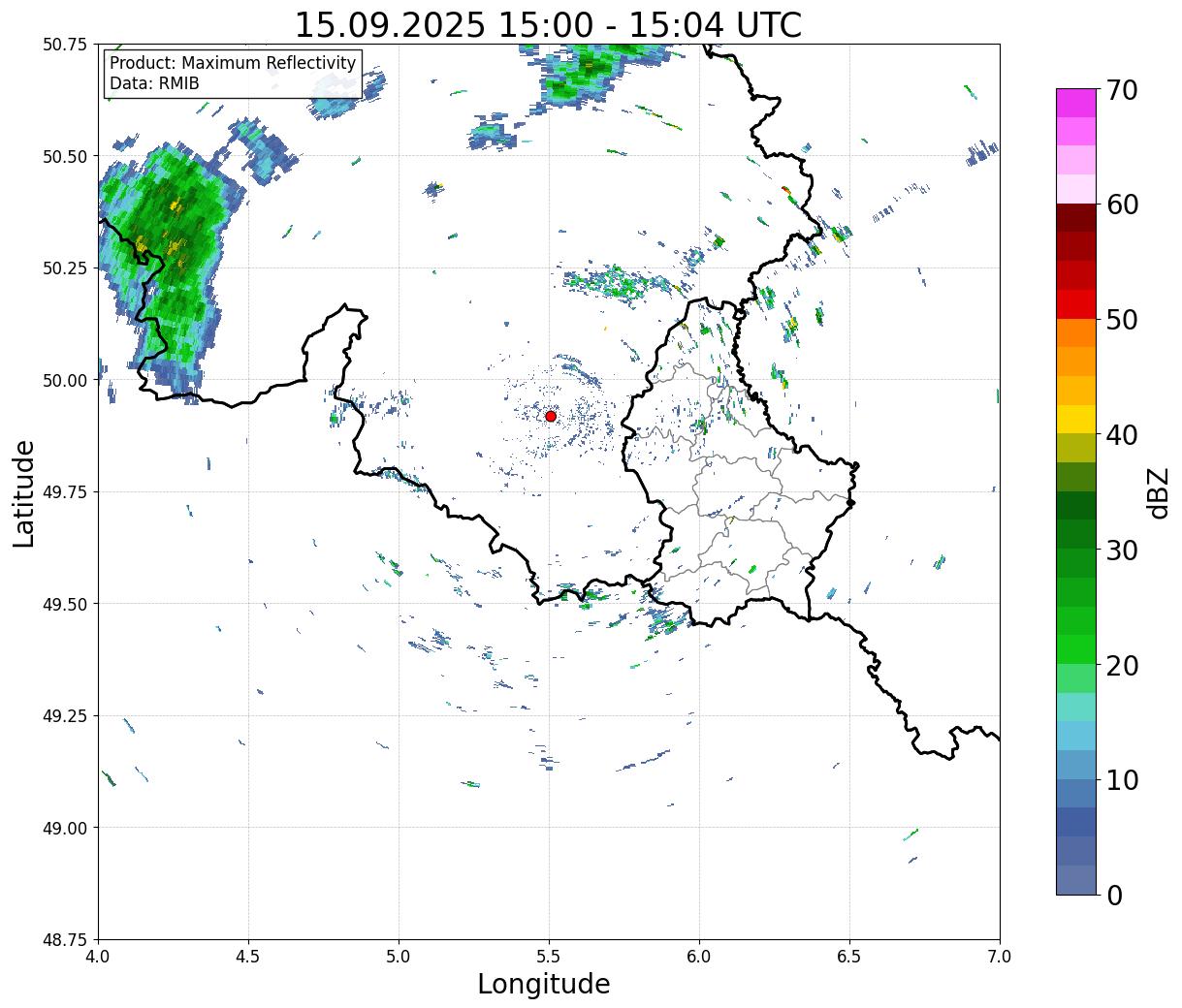
Task: Click the orange colorbar segment below 50
Action: 1076,332
